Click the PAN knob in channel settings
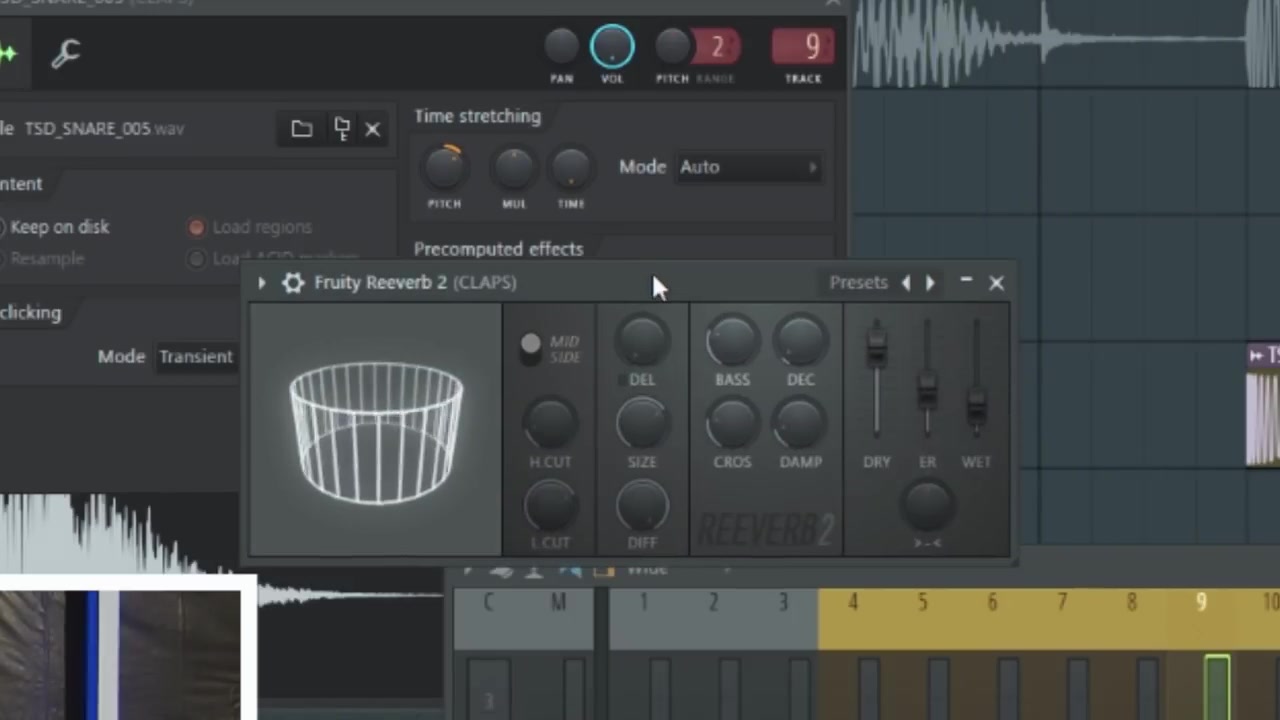 point(561,46)
